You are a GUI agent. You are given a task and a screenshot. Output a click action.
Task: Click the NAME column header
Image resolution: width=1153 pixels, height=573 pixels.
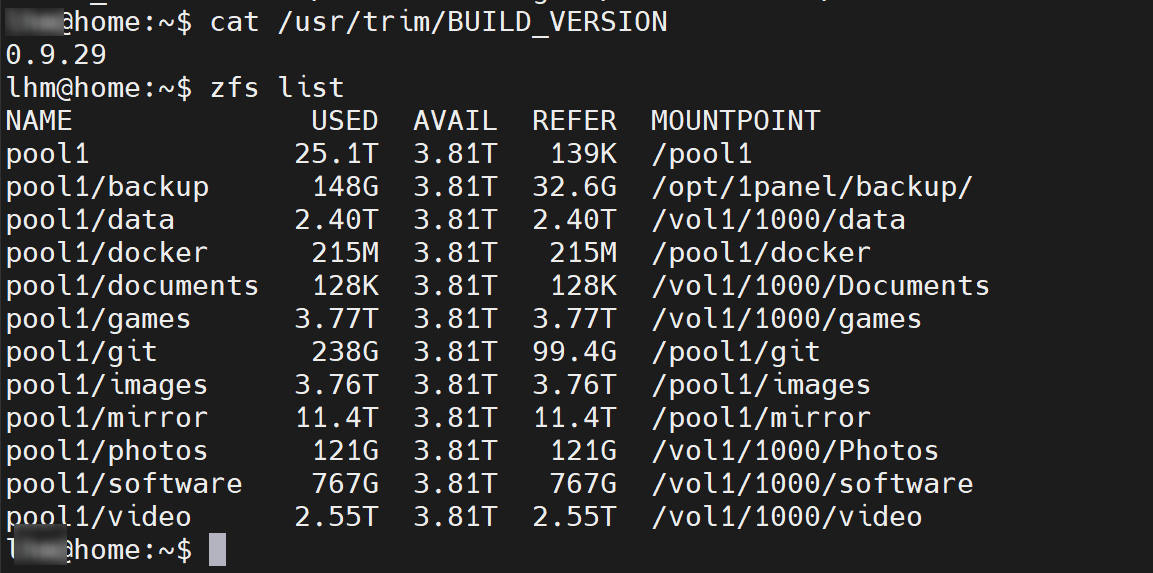pos(39,121)
